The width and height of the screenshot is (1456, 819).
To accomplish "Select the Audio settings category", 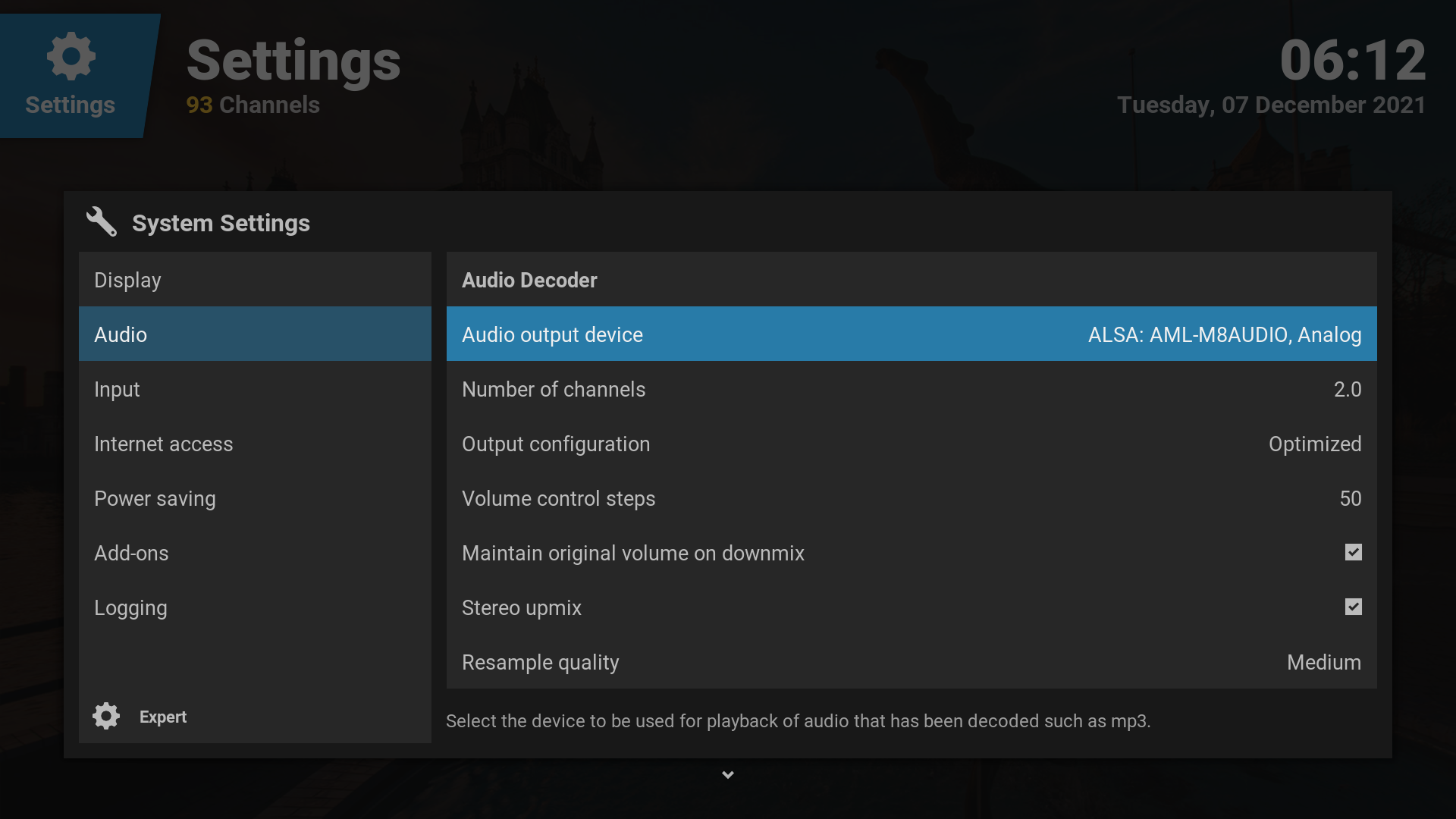I will 255,334.
